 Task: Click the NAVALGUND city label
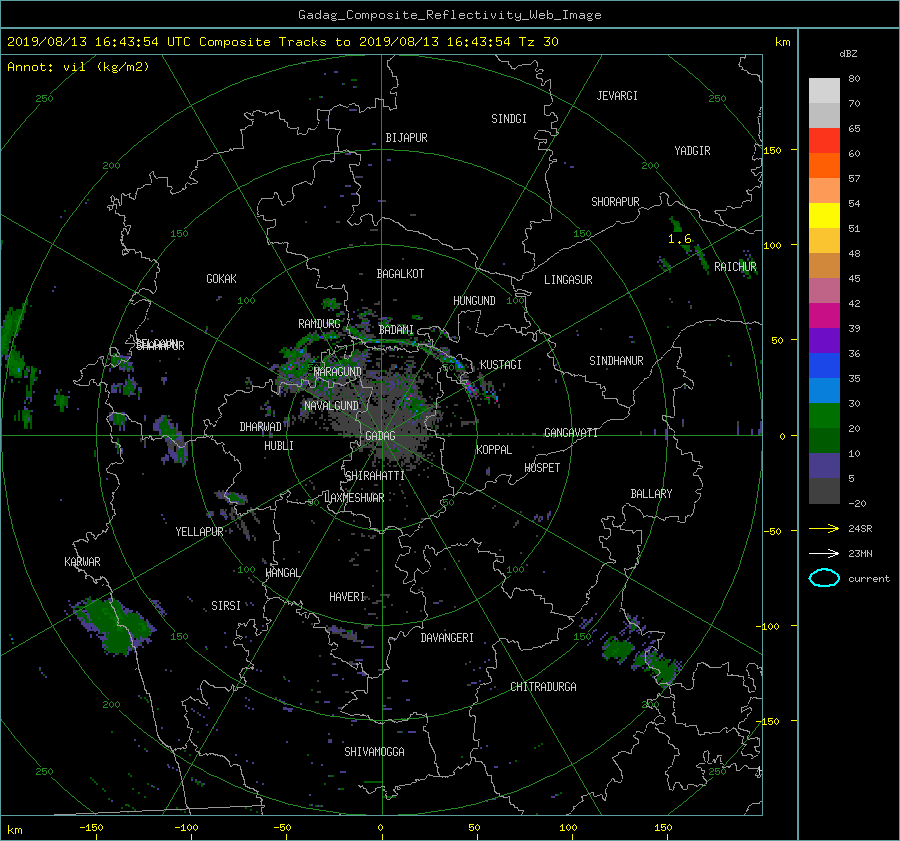[x=331, y=406]
